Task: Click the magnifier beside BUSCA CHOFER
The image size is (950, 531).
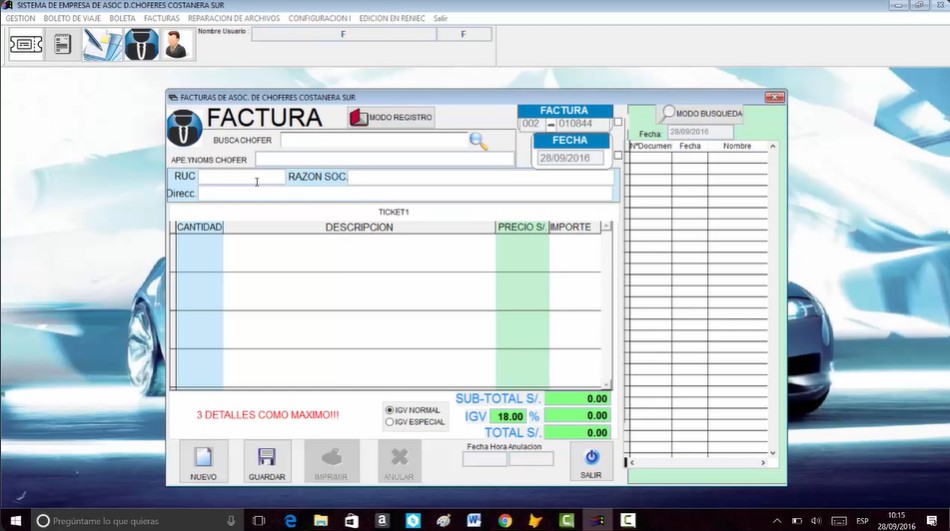Action: pyautogui.click(x=478, y=141)
